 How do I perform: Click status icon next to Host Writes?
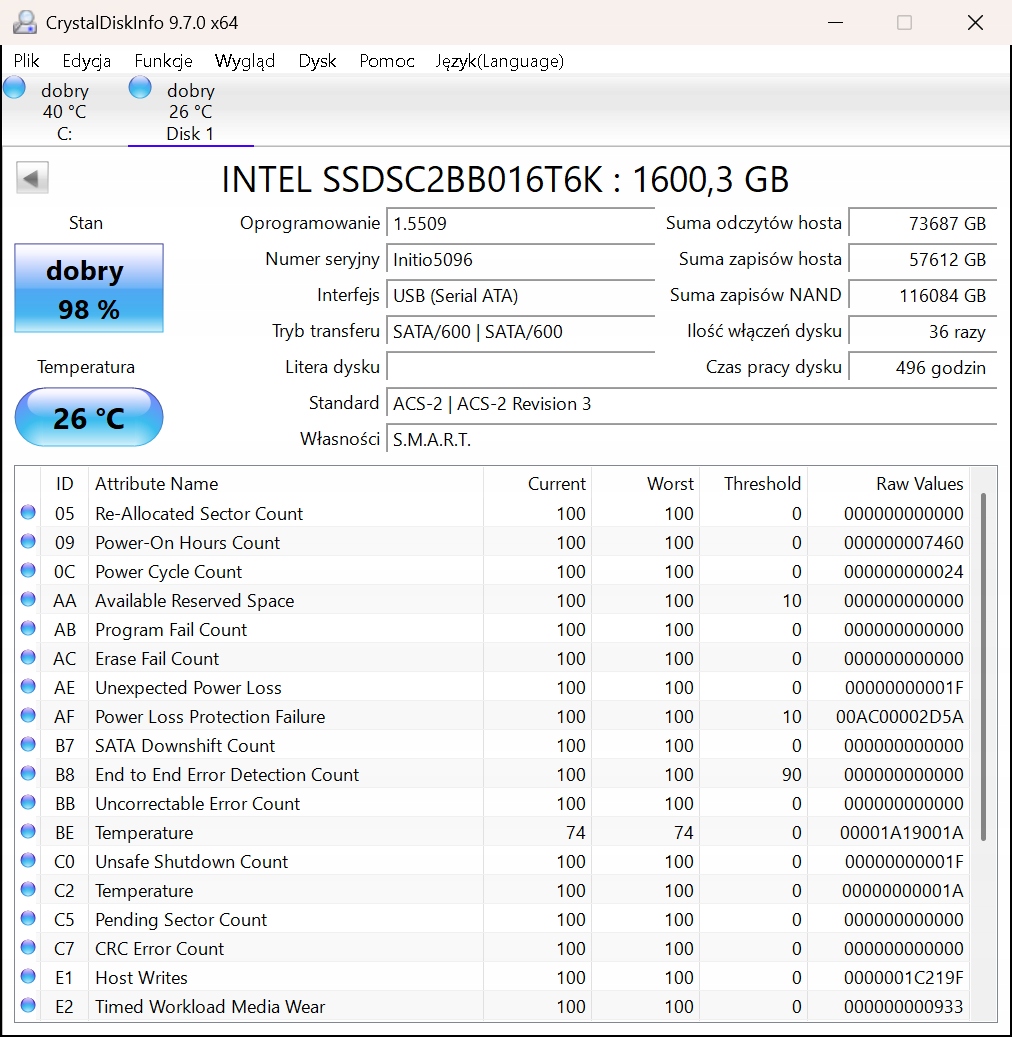[x=28, y=977]
